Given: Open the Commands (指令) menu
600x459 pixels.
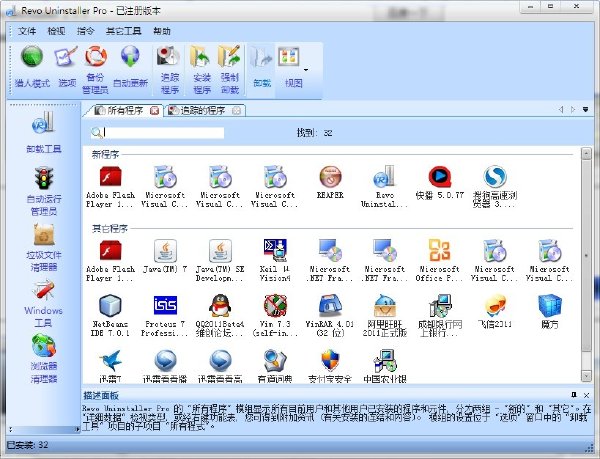Looking at the screenshot, I should [x=85, y=31].
